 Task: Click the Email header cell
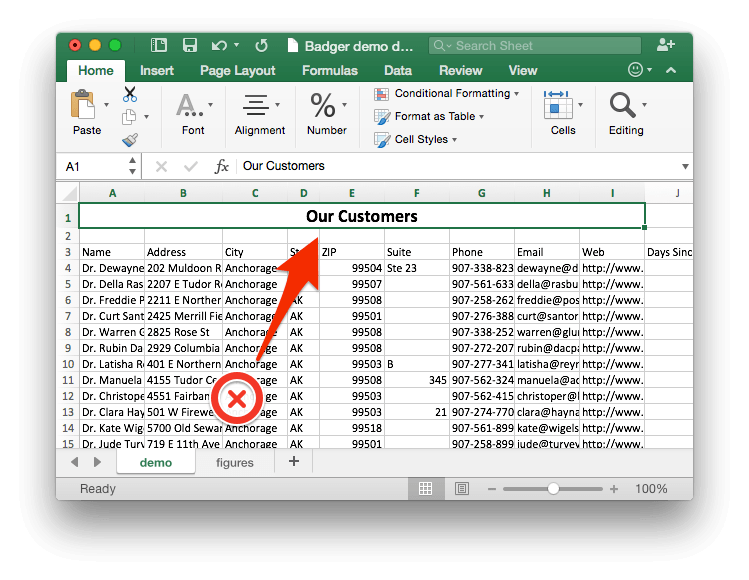[x=546, y=252]
